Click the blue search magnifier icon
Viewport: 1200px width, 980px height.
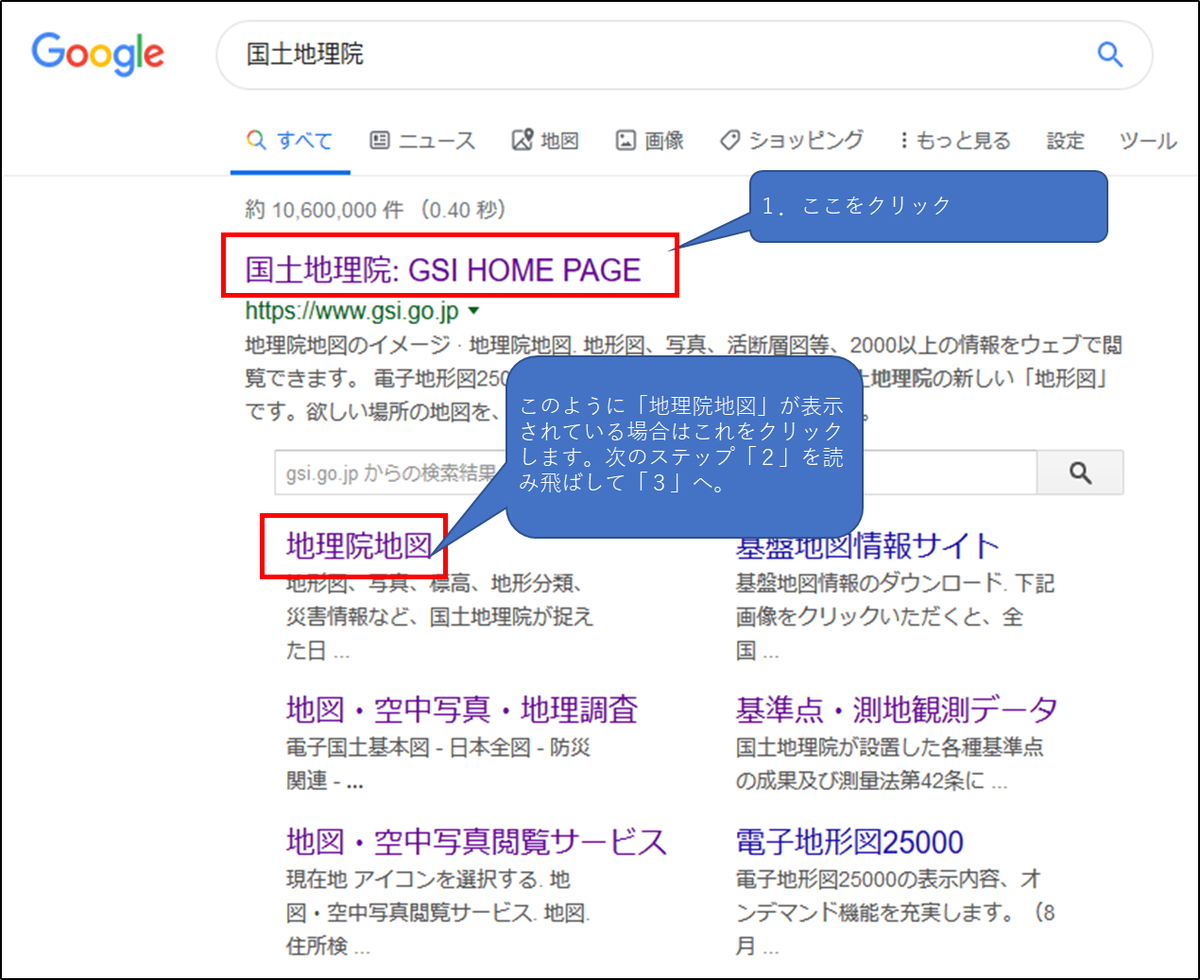coord(1110,54)
